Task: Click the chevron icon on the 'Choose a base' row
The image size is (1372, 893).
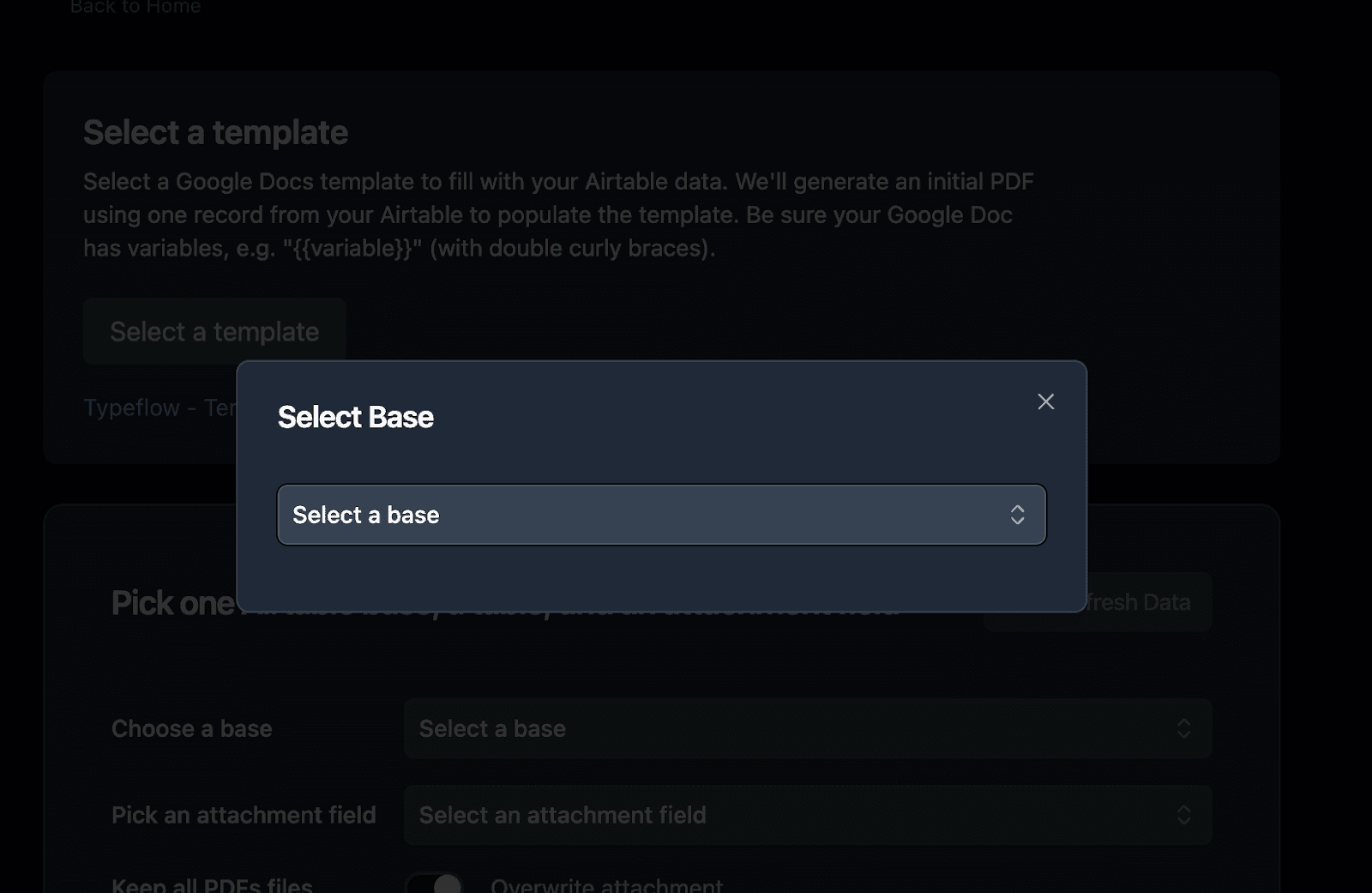Action: click(1183, 728)
